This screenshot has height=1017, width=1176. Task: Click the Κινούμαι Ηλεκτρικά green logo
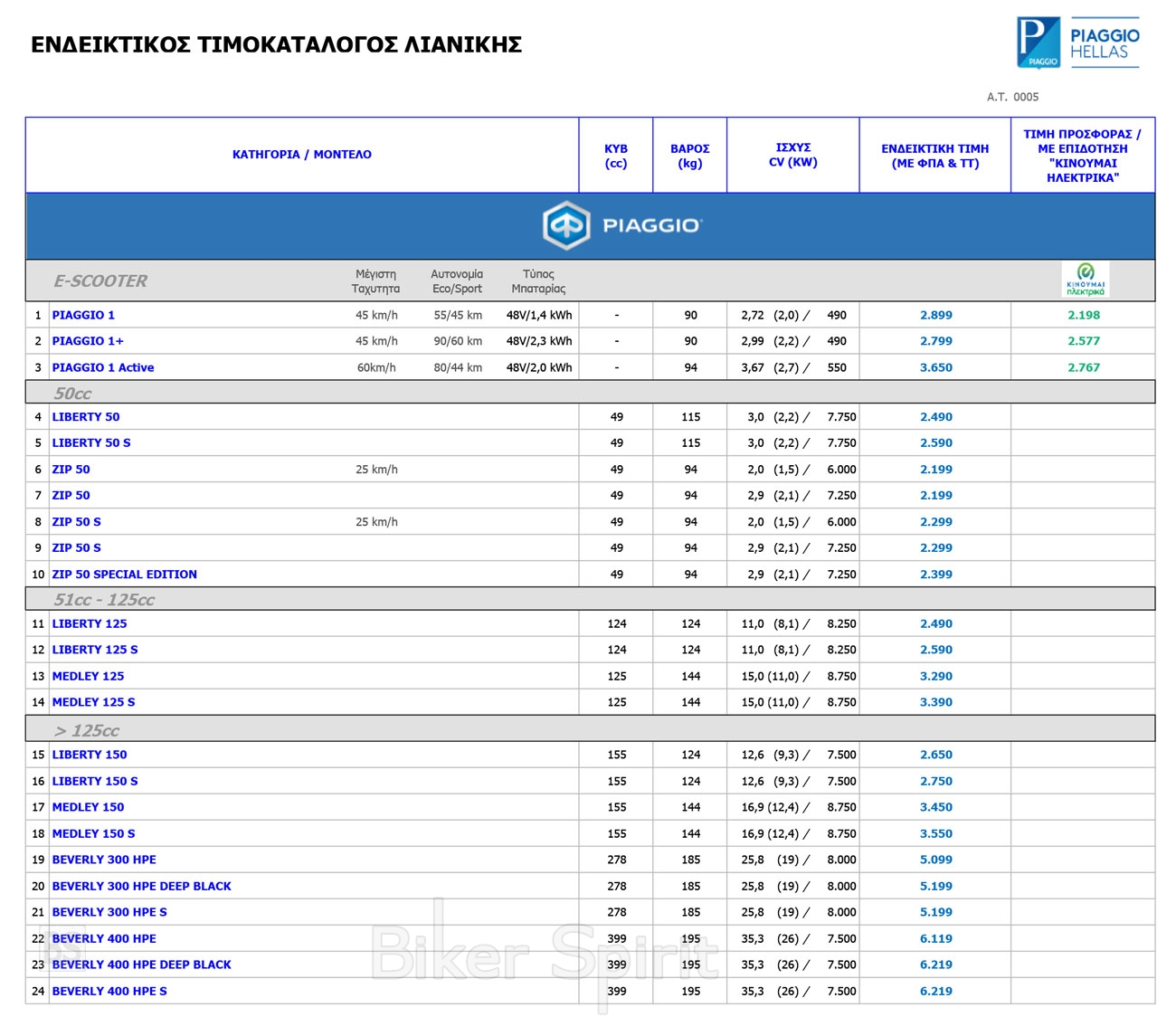pyautogui.click(x=1085, y=280)
